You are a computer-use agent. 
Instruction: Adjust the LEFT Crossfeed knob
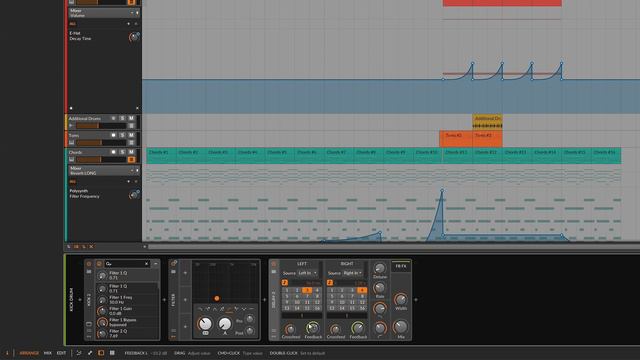tap(290, 329)
